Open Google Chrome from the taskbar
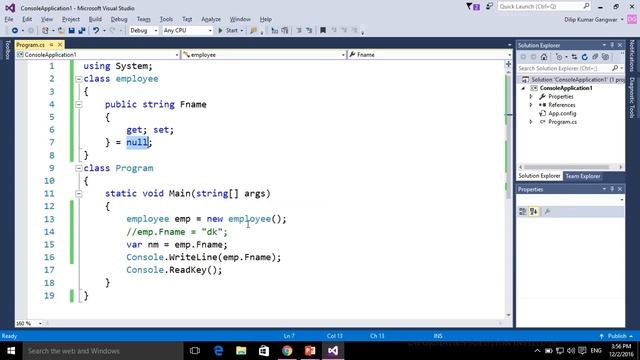The width and height of the screenshot is (640, 360). pos(287,351)
